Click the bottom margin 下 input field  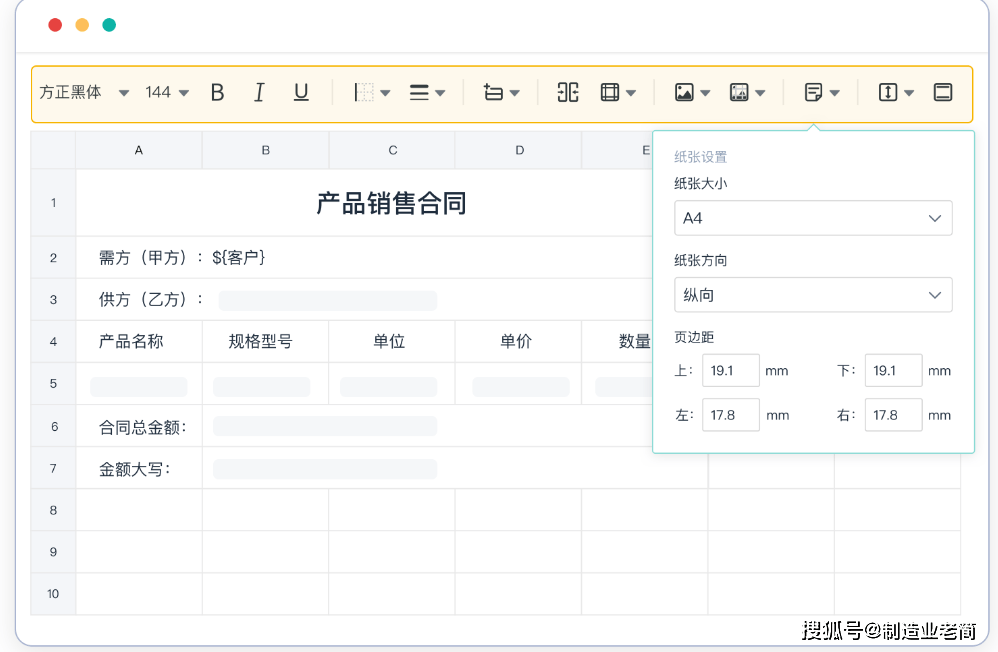894,371
